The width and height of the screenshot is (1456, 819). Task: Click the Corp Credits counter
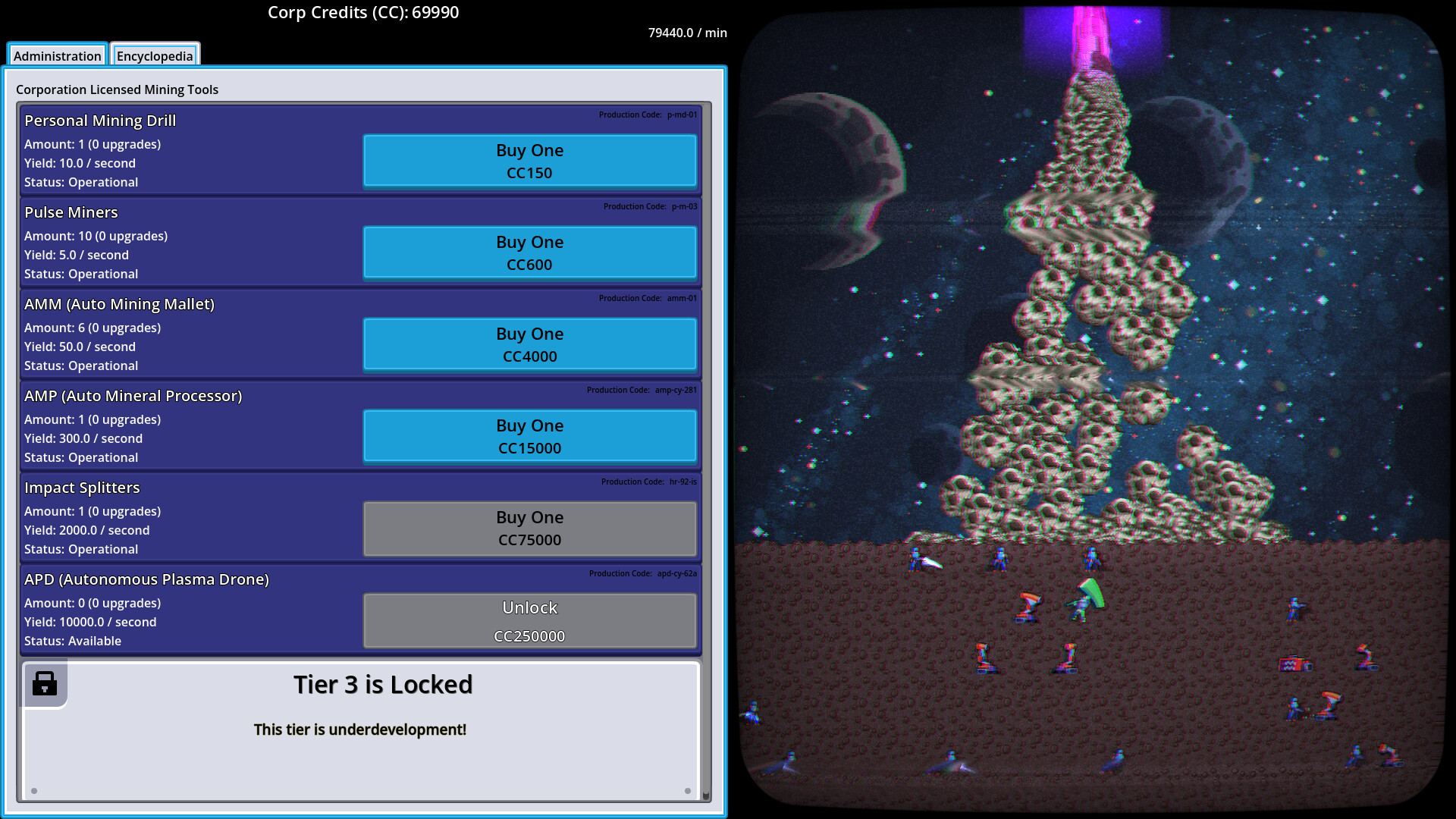pyautogui.click(x=363, y=12)
